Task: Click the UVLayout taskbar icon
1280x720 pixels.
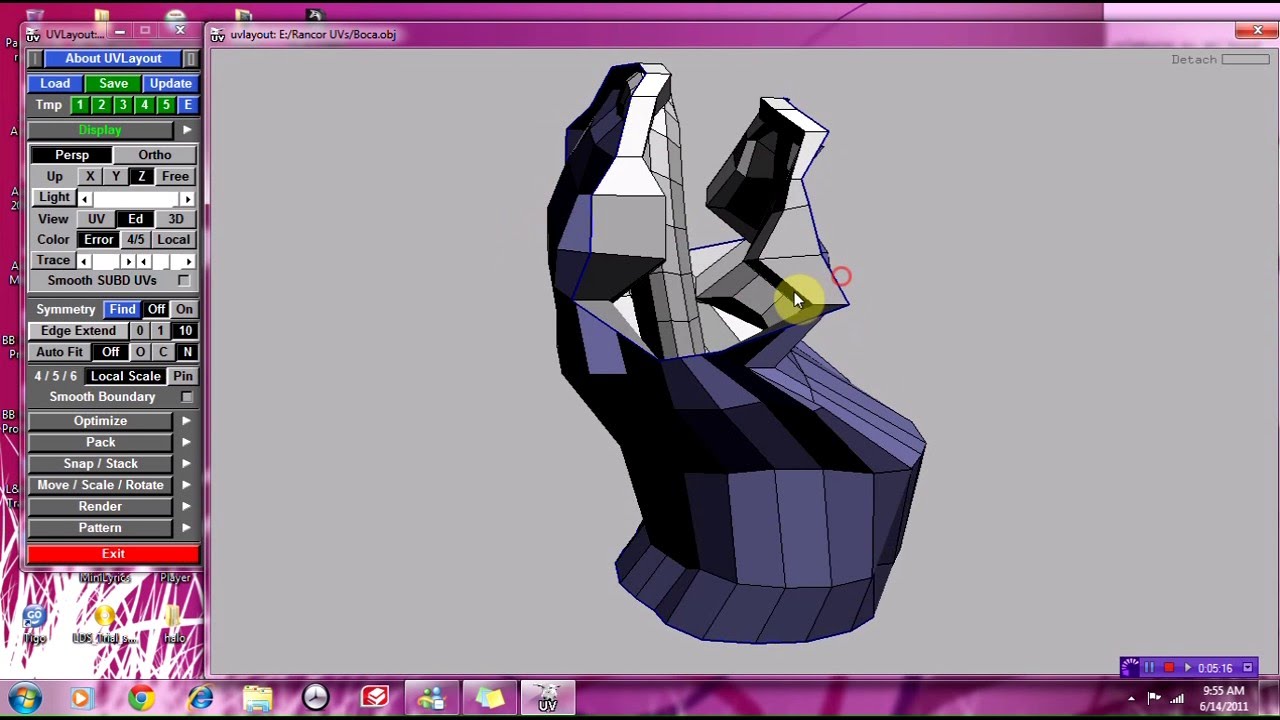Action: point(547,698)
